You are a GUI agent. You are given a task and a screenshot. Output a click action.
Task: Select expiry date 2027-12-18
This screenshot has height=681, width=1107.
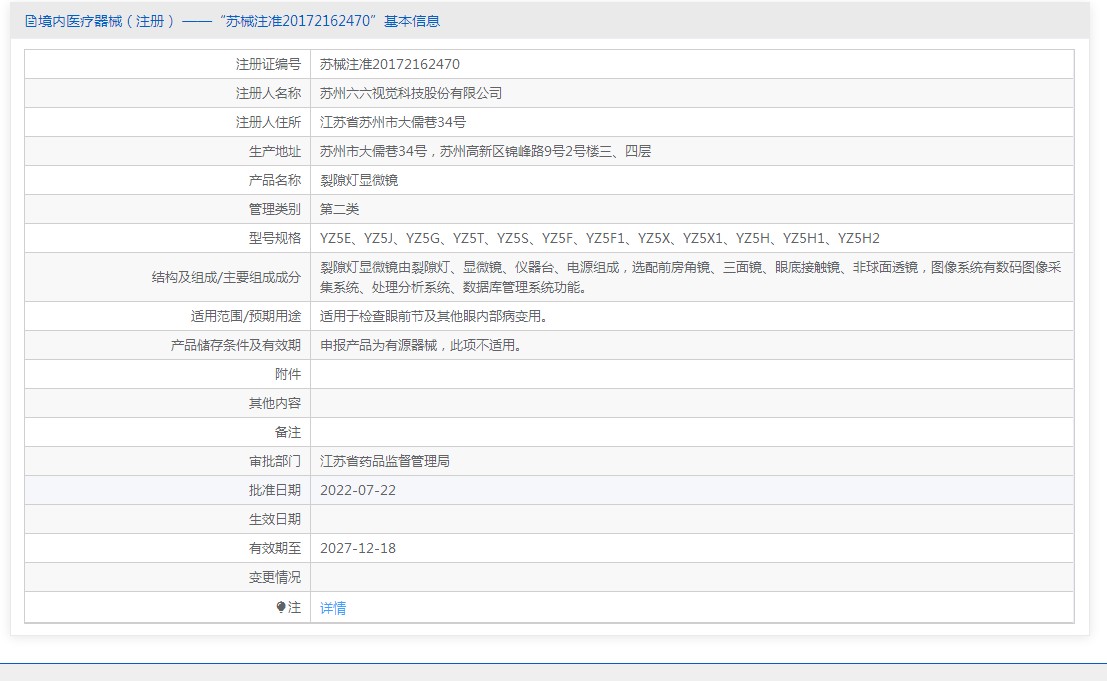[x=358, y=548]
